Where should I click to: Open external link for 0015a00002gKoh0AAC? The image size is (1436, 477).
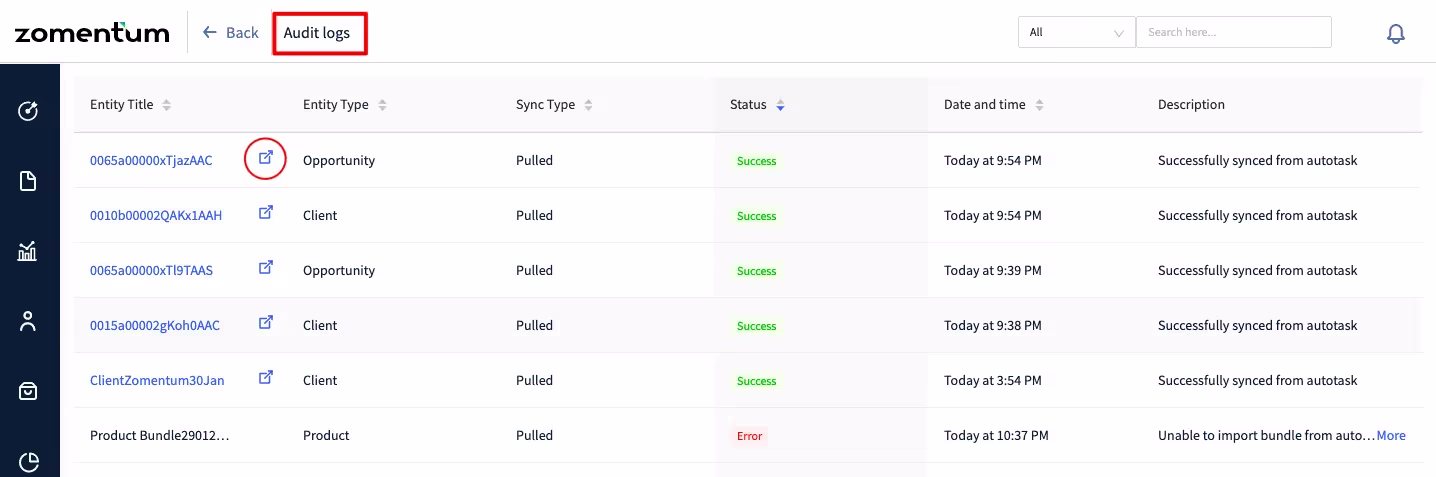[266, 323]
